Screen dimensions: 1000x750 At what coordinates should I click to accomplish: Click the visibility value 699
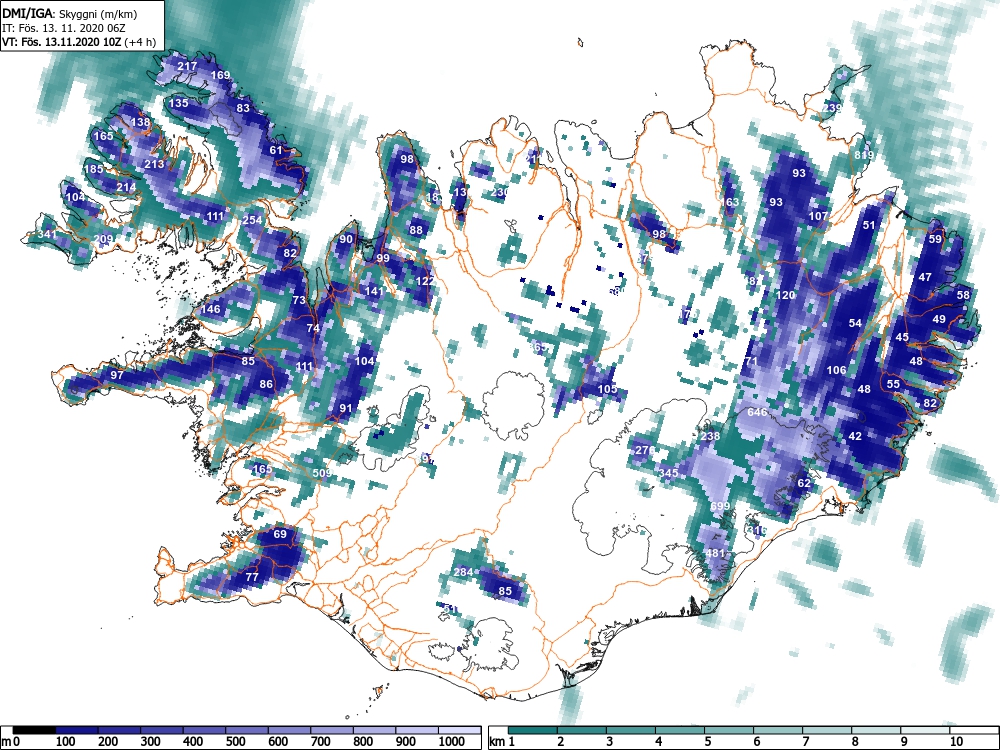719,506
